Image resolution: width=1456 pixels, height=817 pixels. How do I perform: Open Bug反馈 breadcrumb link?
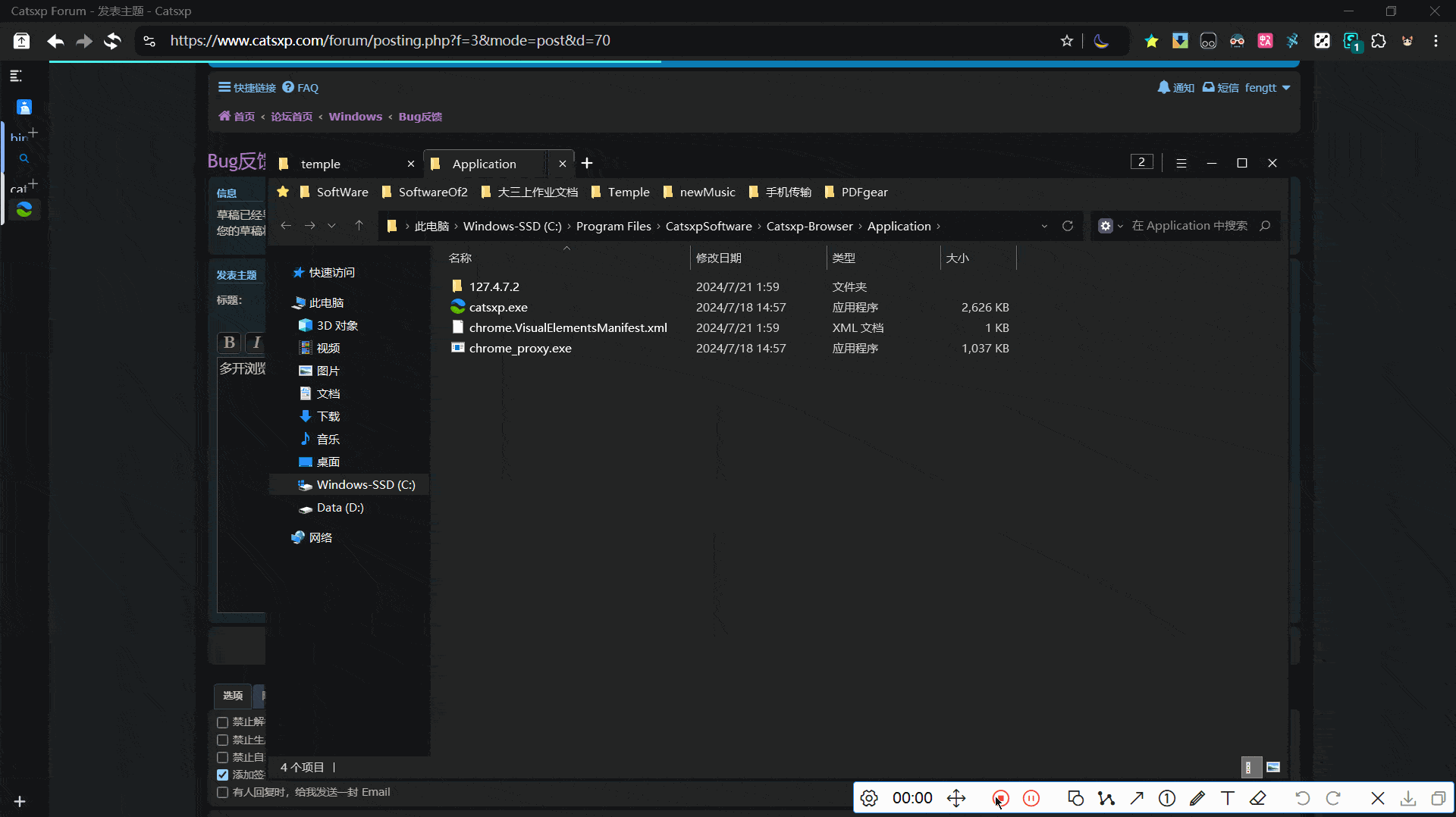pos(420,117)
